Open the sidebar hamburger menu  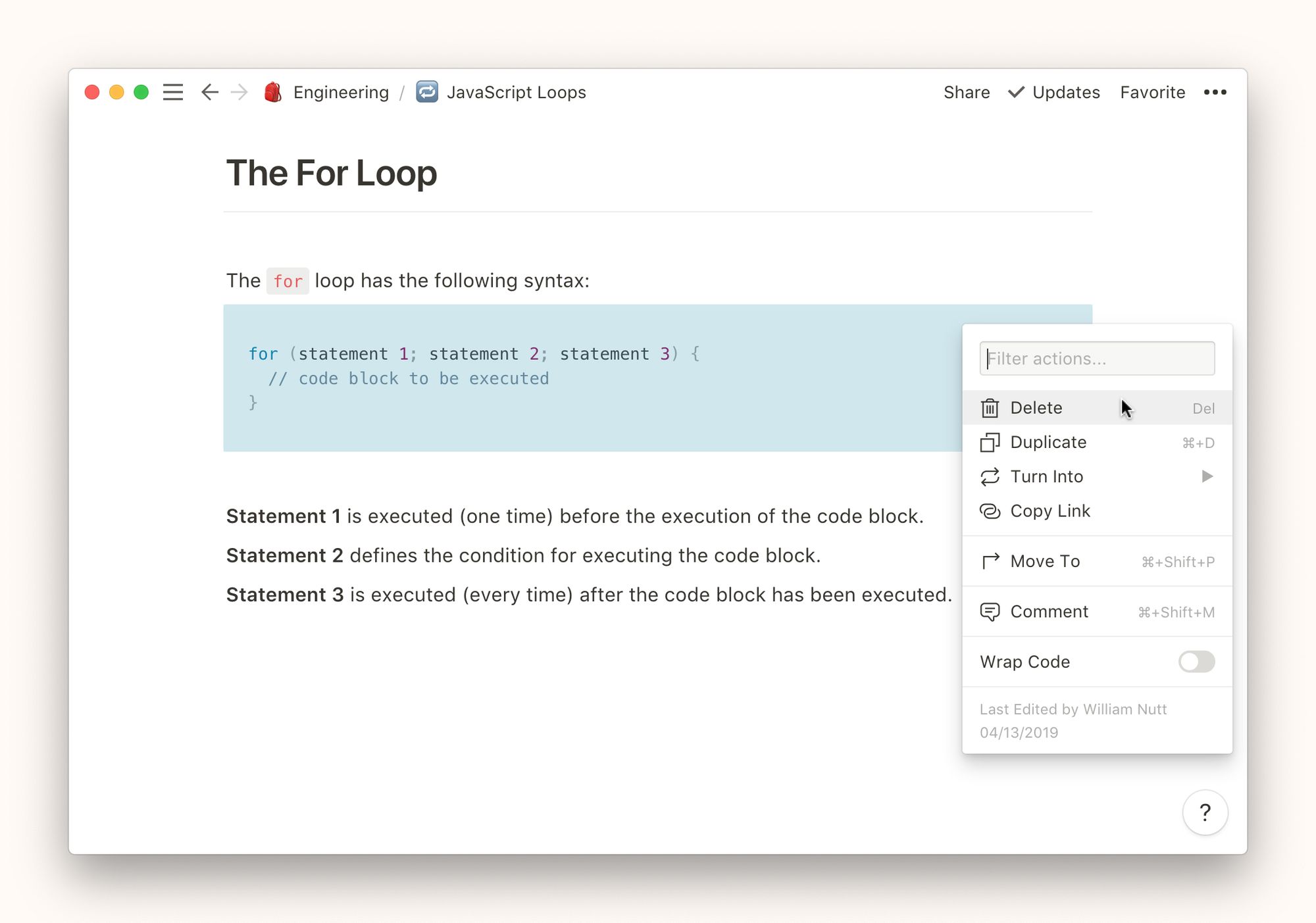173,92
